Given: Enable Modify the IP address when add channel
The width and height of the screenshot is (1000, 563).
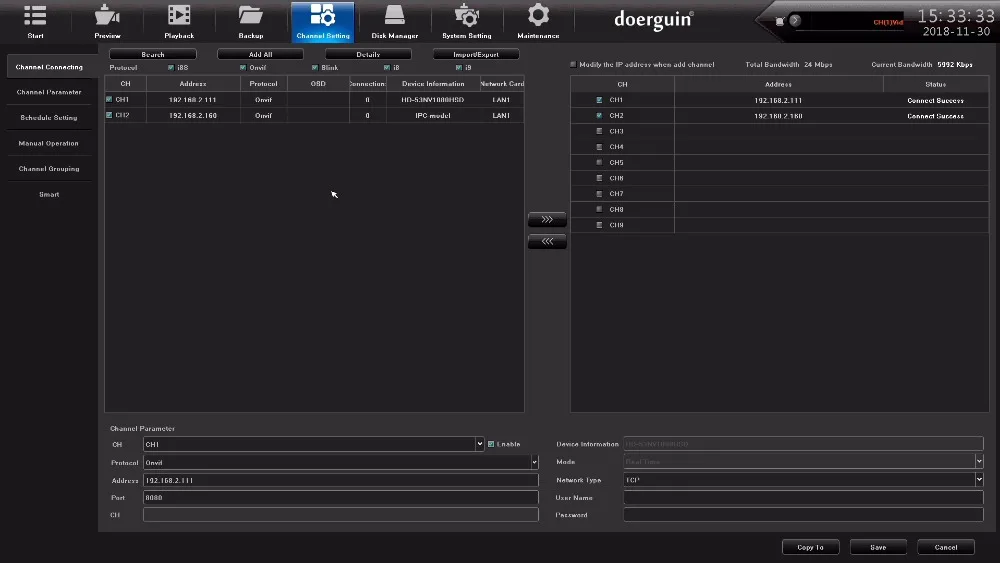Looking at the screenshot, I should 573,64.
